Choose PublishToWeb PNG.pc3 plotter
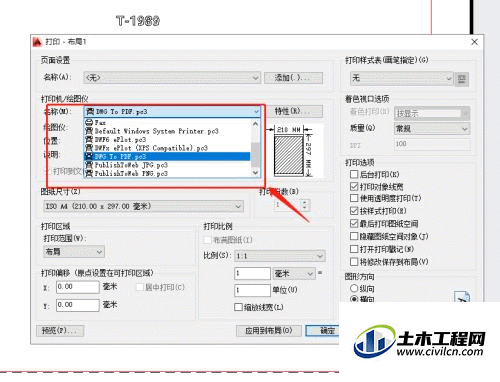This screenshot has height=382, width=500. point(167,173)
